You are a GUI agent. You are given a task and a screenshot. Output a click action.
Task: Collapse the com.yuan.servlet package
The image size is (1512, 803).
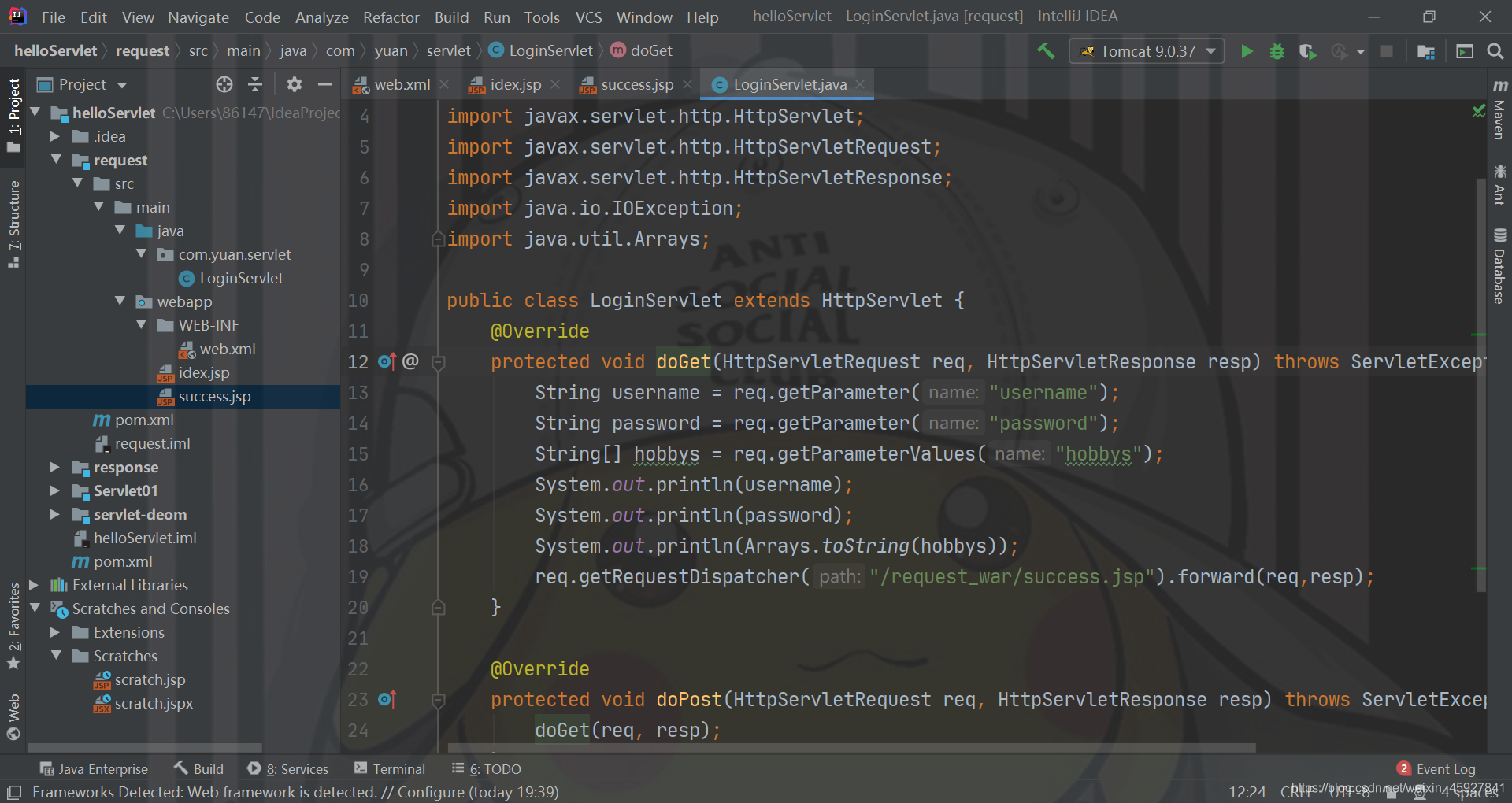coord(141,254)
